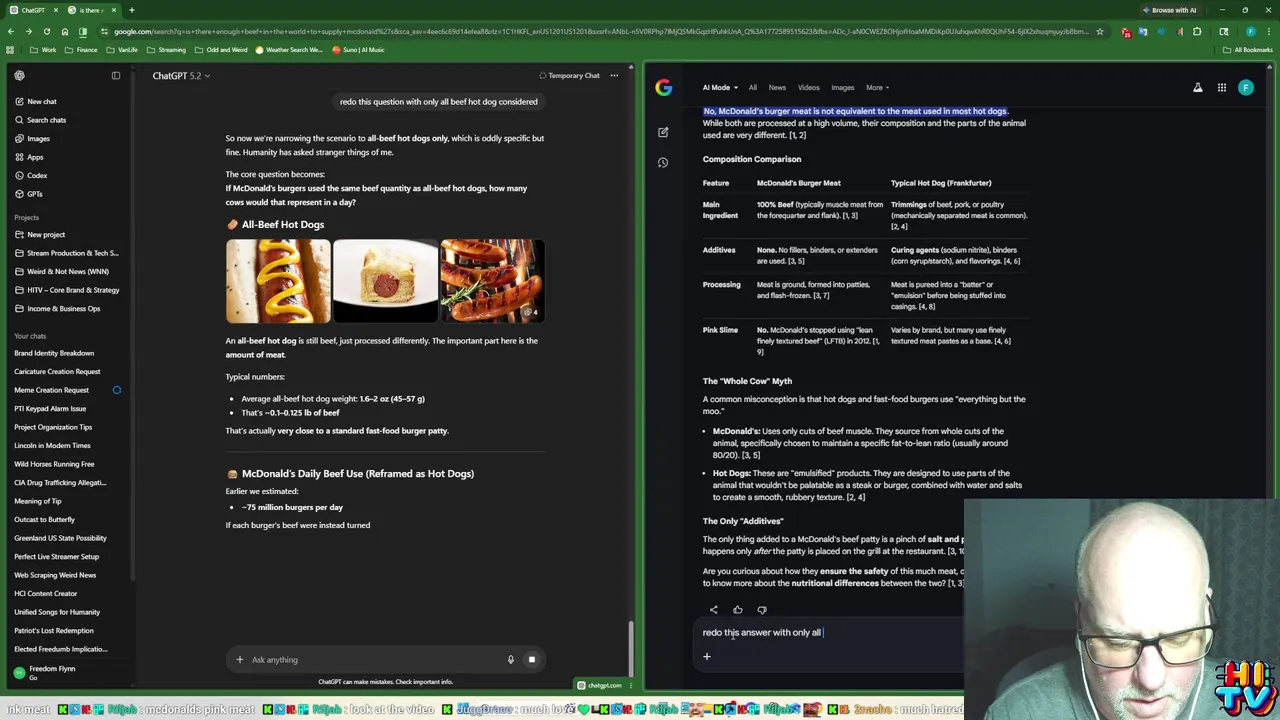Open Google account avatar F

(1245, 87)
